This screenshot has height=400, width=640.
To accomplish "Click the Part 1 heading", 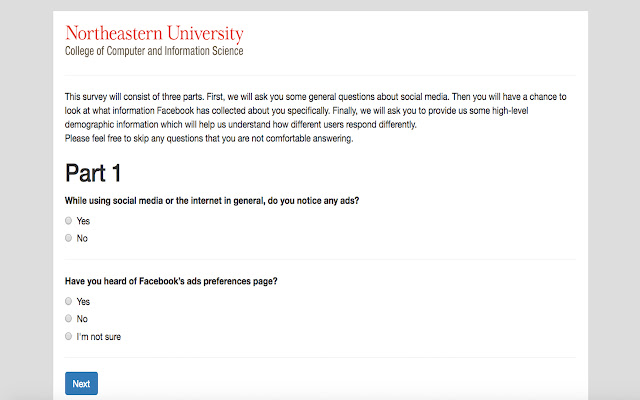I will tap(93, 173).
